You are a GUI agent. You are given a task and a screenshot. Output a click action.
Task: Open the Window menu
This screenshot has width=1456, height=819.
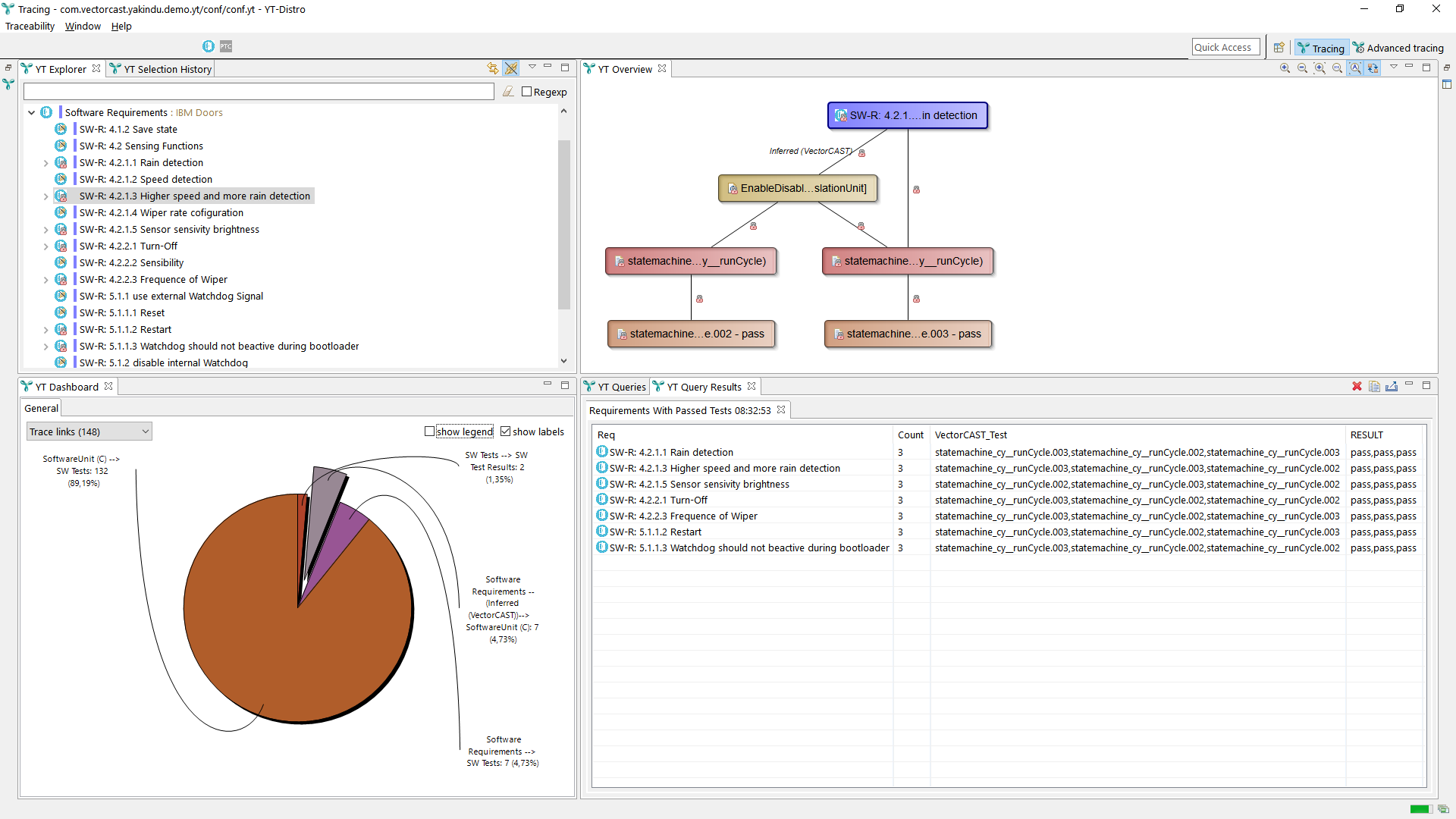[83, 26]
